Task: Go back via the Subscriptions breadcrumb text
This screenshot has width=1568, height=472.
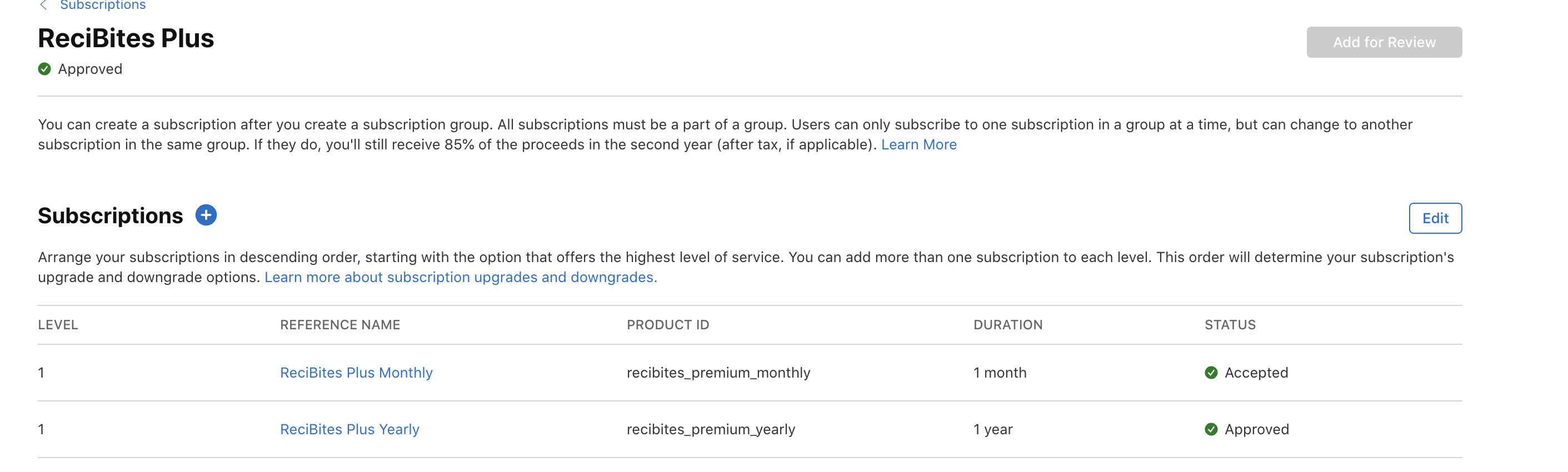Action: click(103, 6)
